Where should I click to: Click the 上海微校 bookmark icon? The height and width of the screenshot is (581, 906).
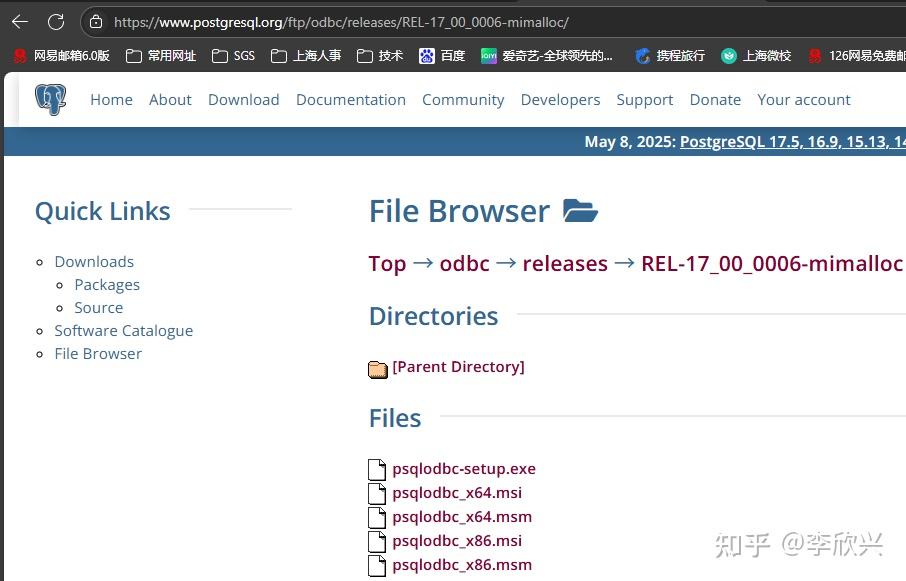coord(729,57)
